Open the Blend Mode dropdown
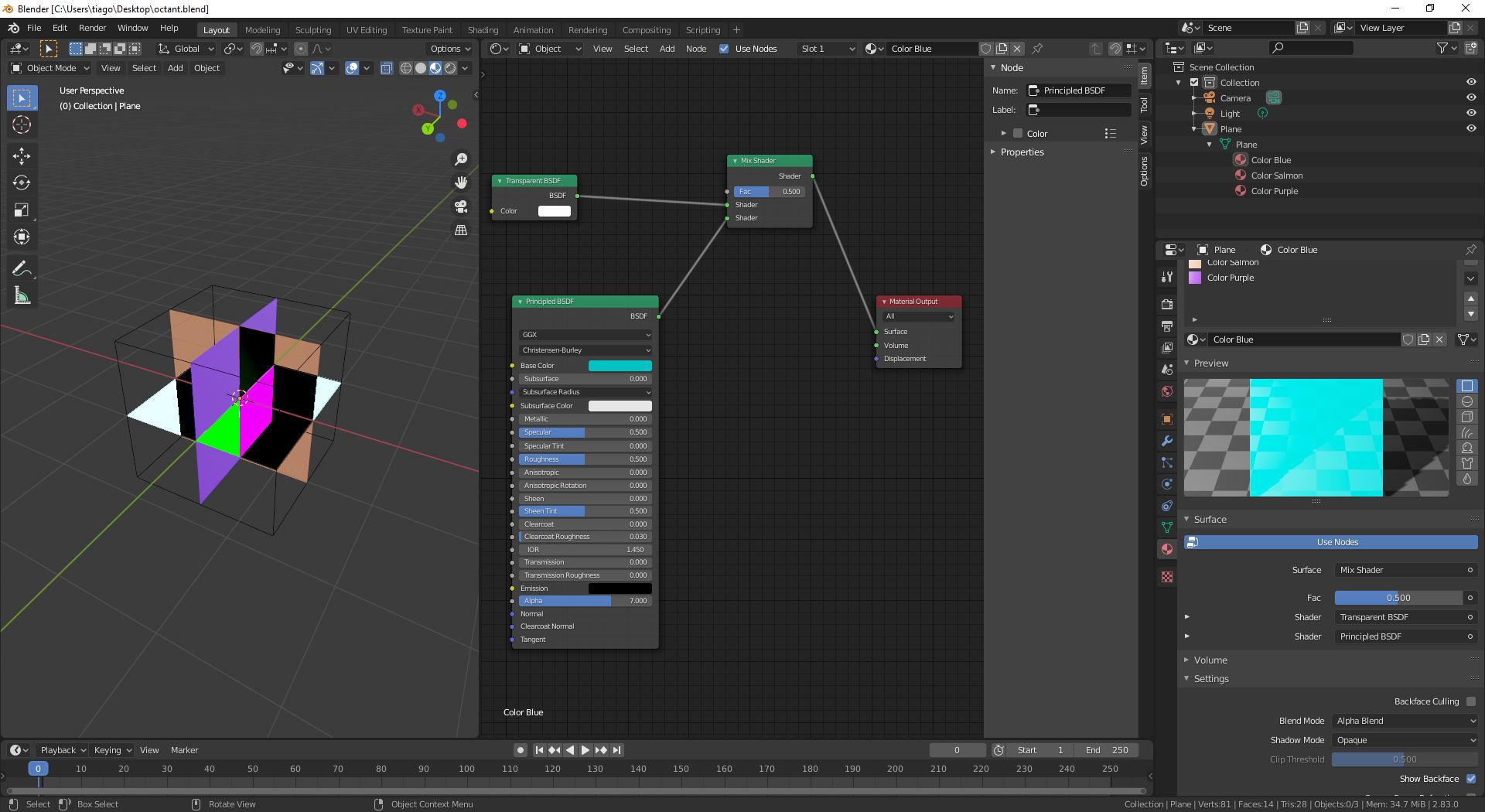Screen dimensions: 1485x812 (1406, 721)
